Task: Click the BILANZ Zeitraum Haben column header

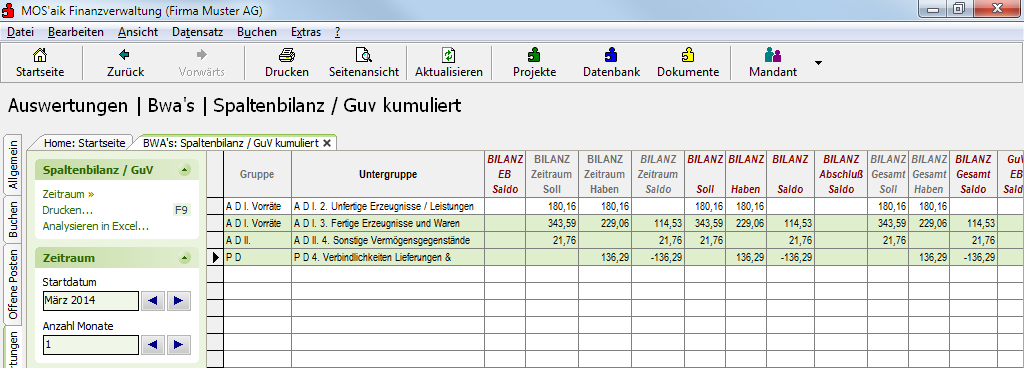Action: point(605,174)
